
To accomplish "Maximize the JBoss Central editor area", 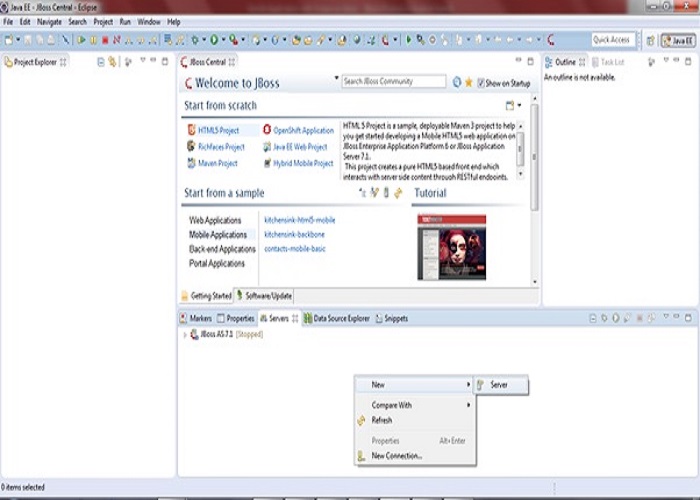I will coord(530,61).
